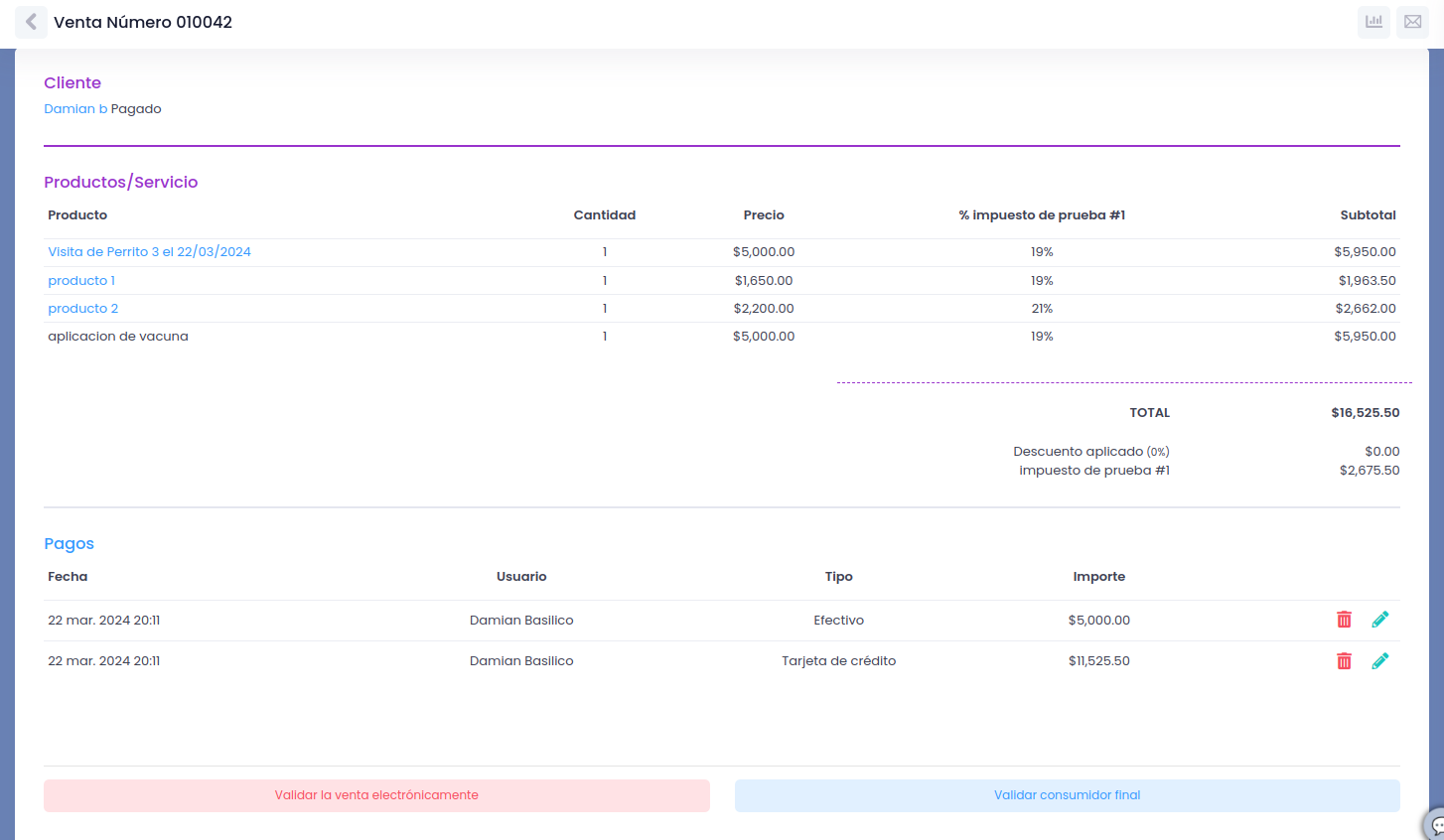This screenshot has width=1444, height=840.
Task: Click the Venta Número 010042 title
Action: click(143, 22)
